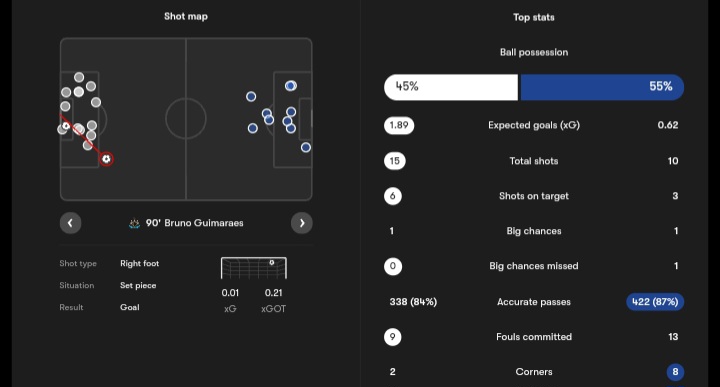Click the 1.89 xG value pill
The height and width of the screenshot is (387, 720).
pos(399,125)
